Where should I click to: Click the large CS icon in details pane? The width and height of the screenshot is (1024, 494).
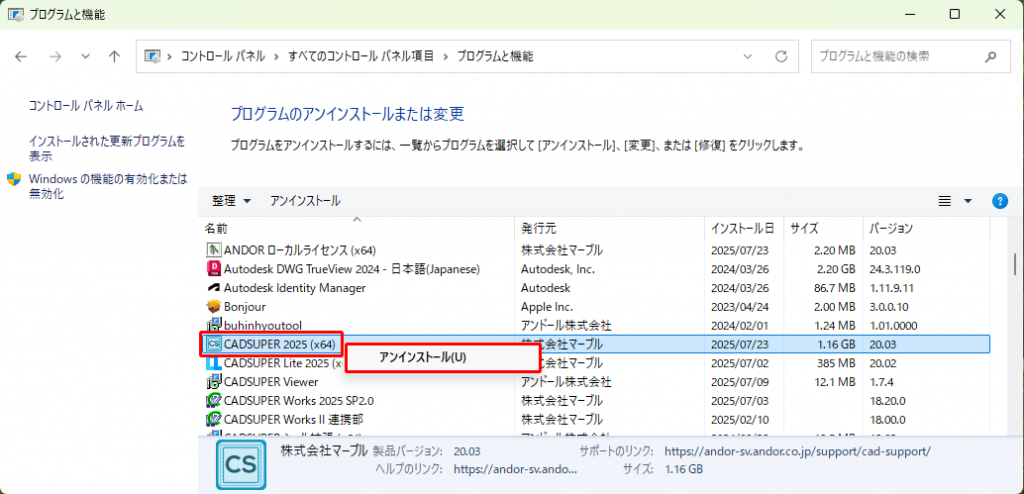click(x=241, y=465)
